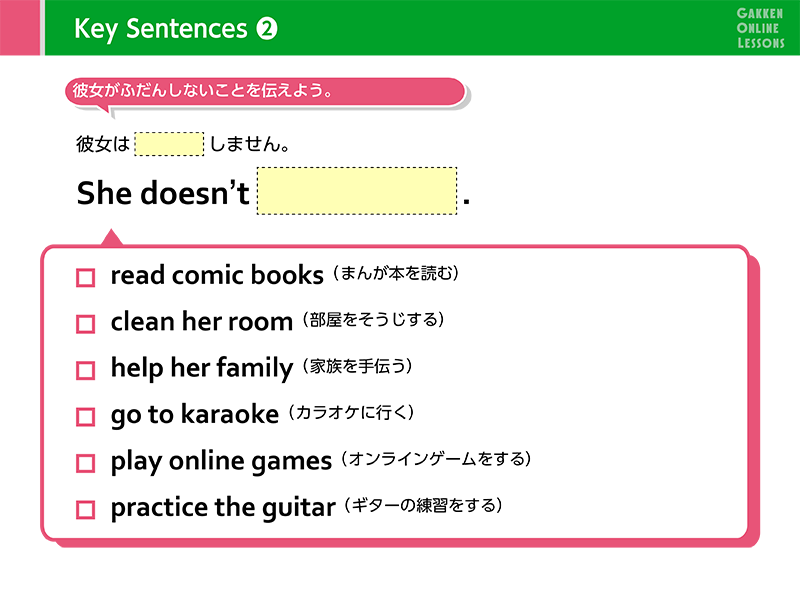The image size is (800, 600).
Task: Click the circled number 2 icon
Action: [267, 29]
